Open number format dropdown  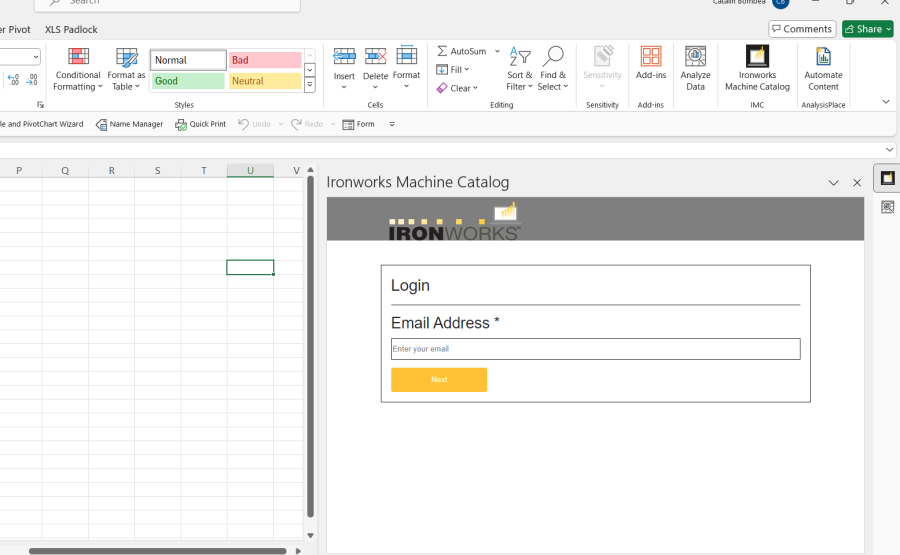point(36,57)
